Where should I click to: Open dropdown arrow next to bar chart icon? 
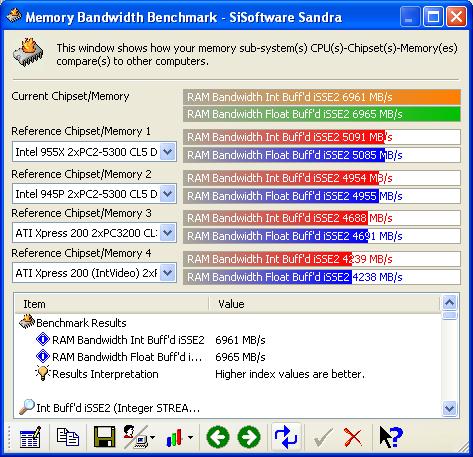(190, 437)
